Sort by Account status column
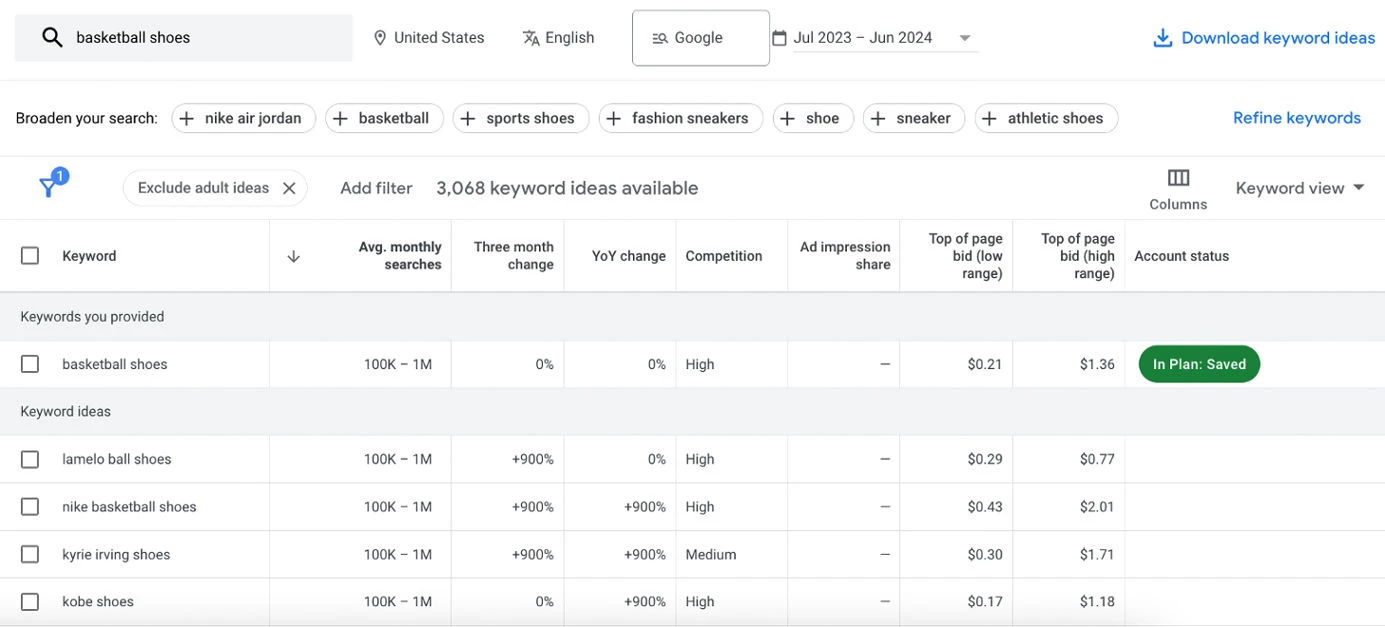Screen dimensions: 1385x627 pos(1181,256)
